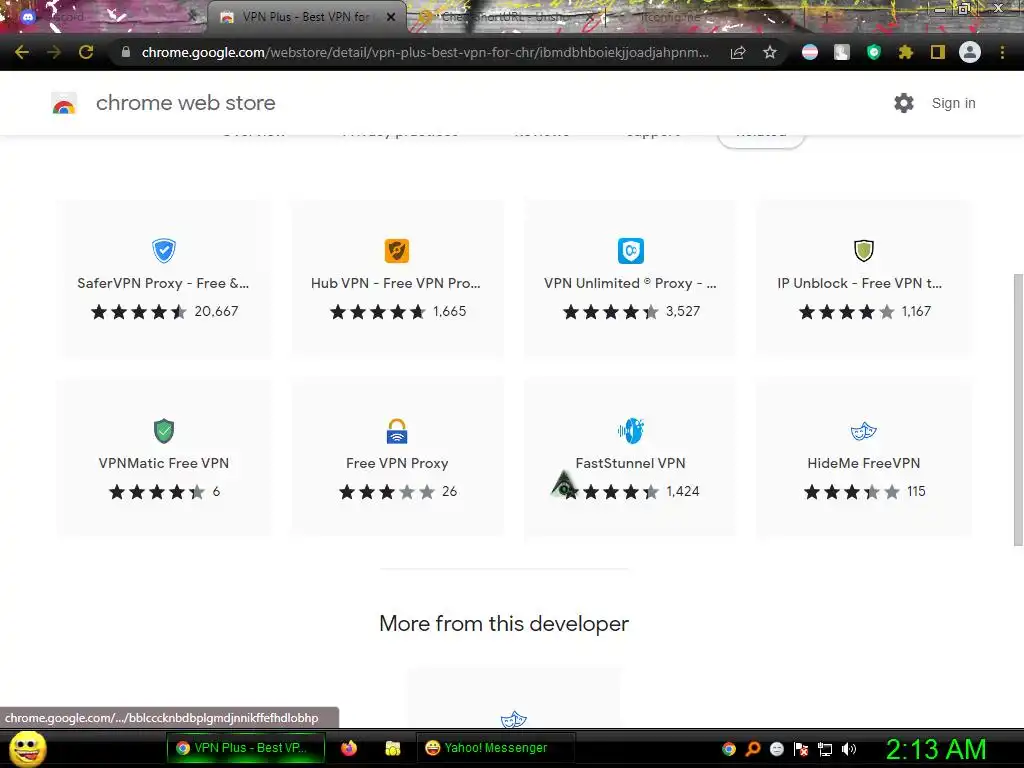Image resolution: width=1024 pixels, height=768 pixels.
Task: Click VPN Plus taskbar window button
Action: tap(246, 748)
